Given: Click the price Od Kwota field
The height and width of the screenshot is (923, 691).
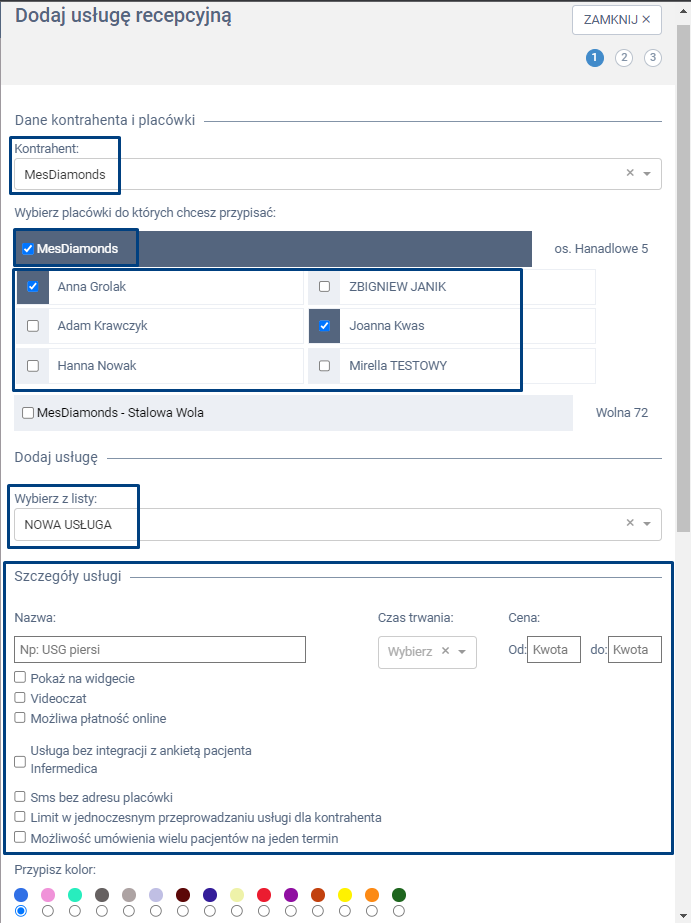Looking at the screenshot, I should 554,650.
